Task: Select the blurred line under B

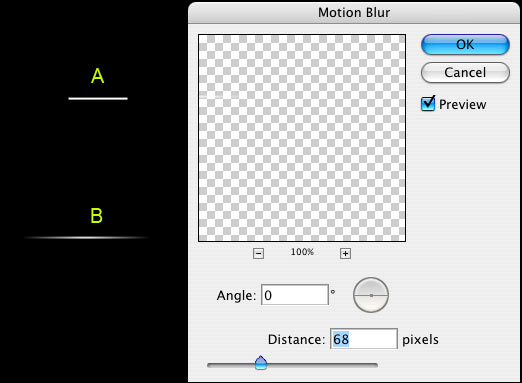Action: (x=86, y=238)
